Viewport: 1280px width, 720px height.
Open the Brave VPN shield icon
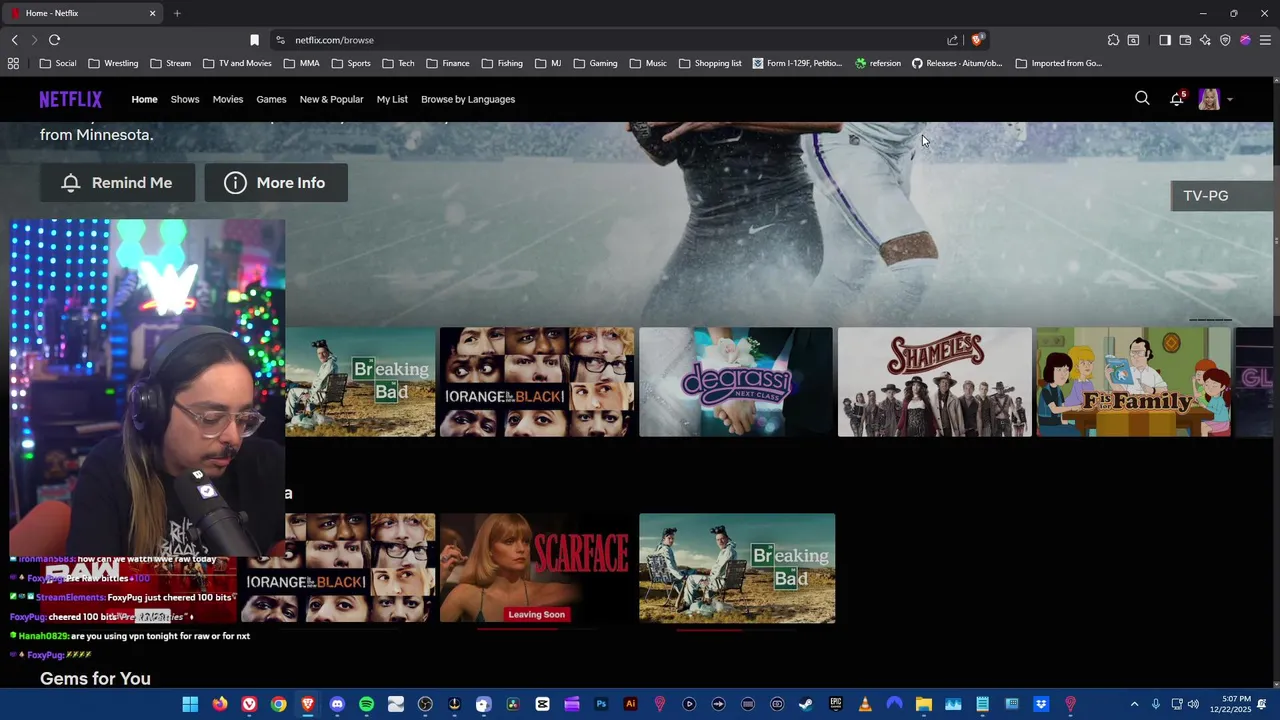1225,40
